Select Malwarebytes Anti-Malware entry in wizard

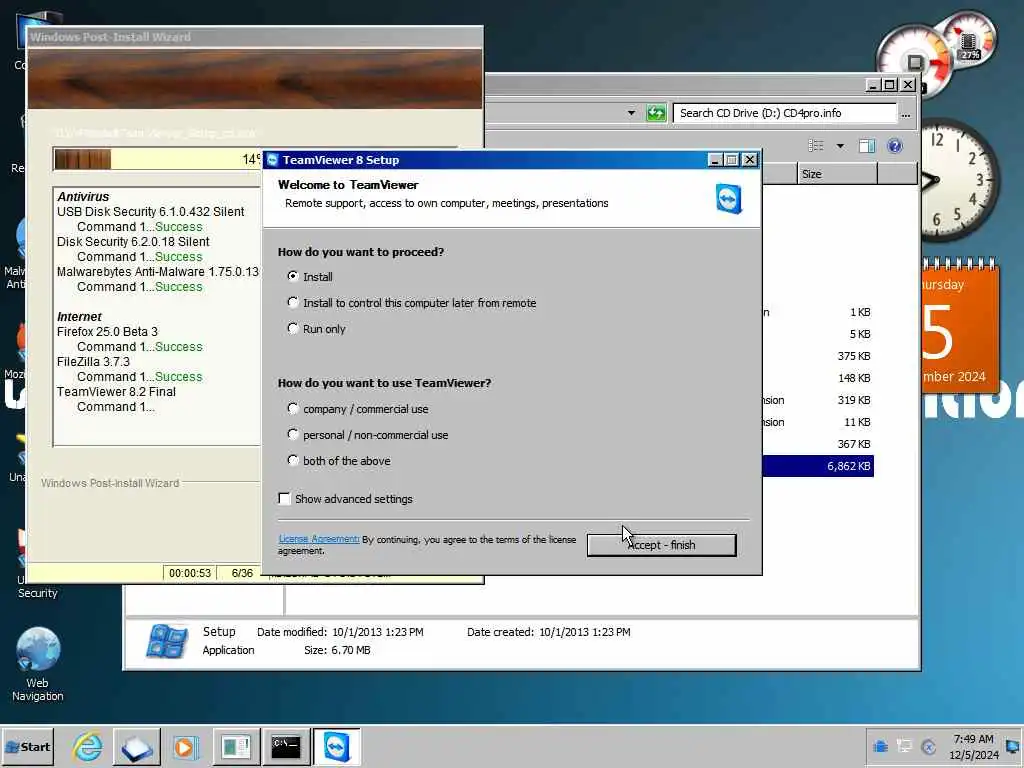pos(157,272)
